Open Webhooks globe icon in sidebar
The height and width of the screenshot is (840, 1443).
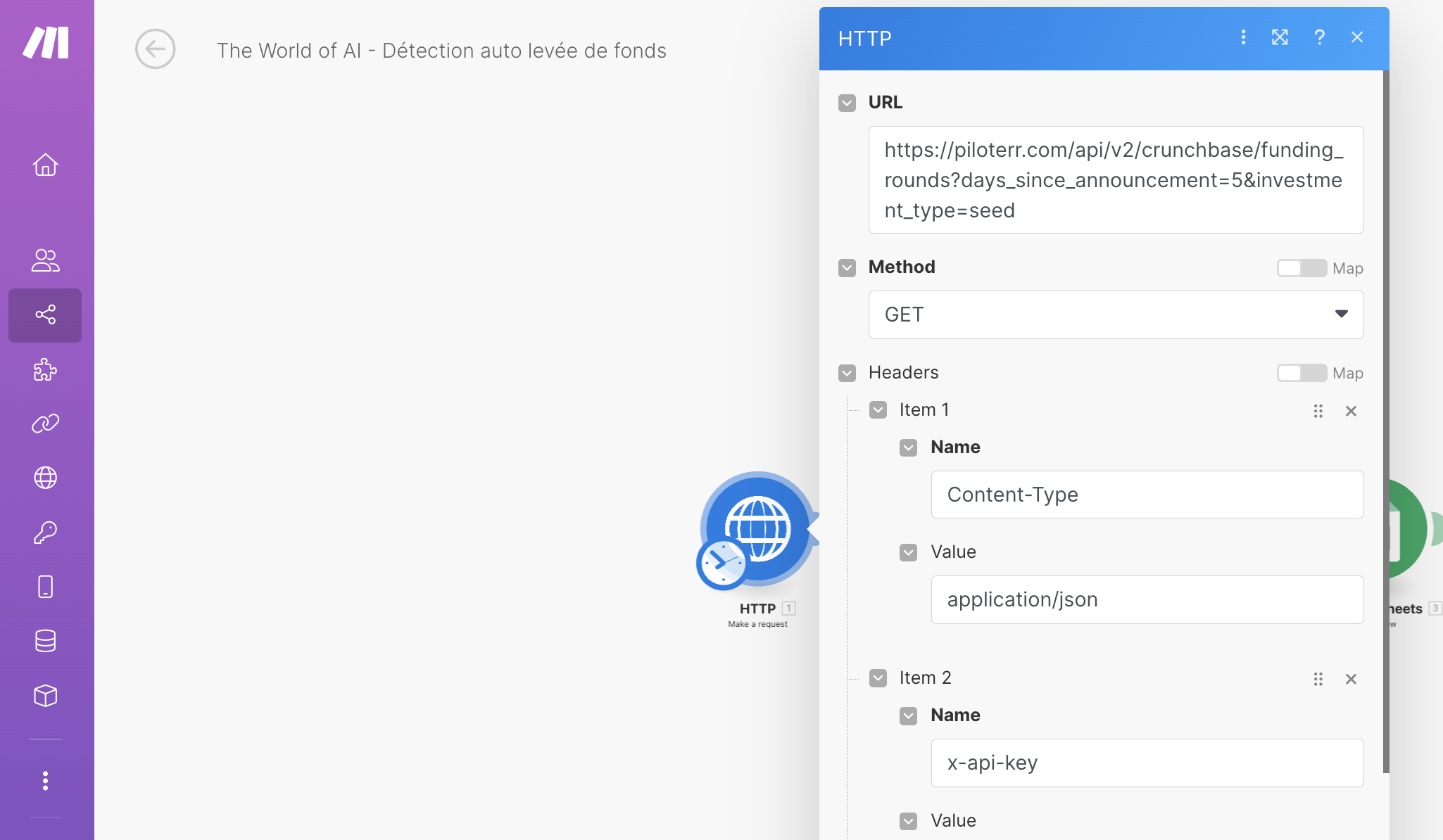45,478
